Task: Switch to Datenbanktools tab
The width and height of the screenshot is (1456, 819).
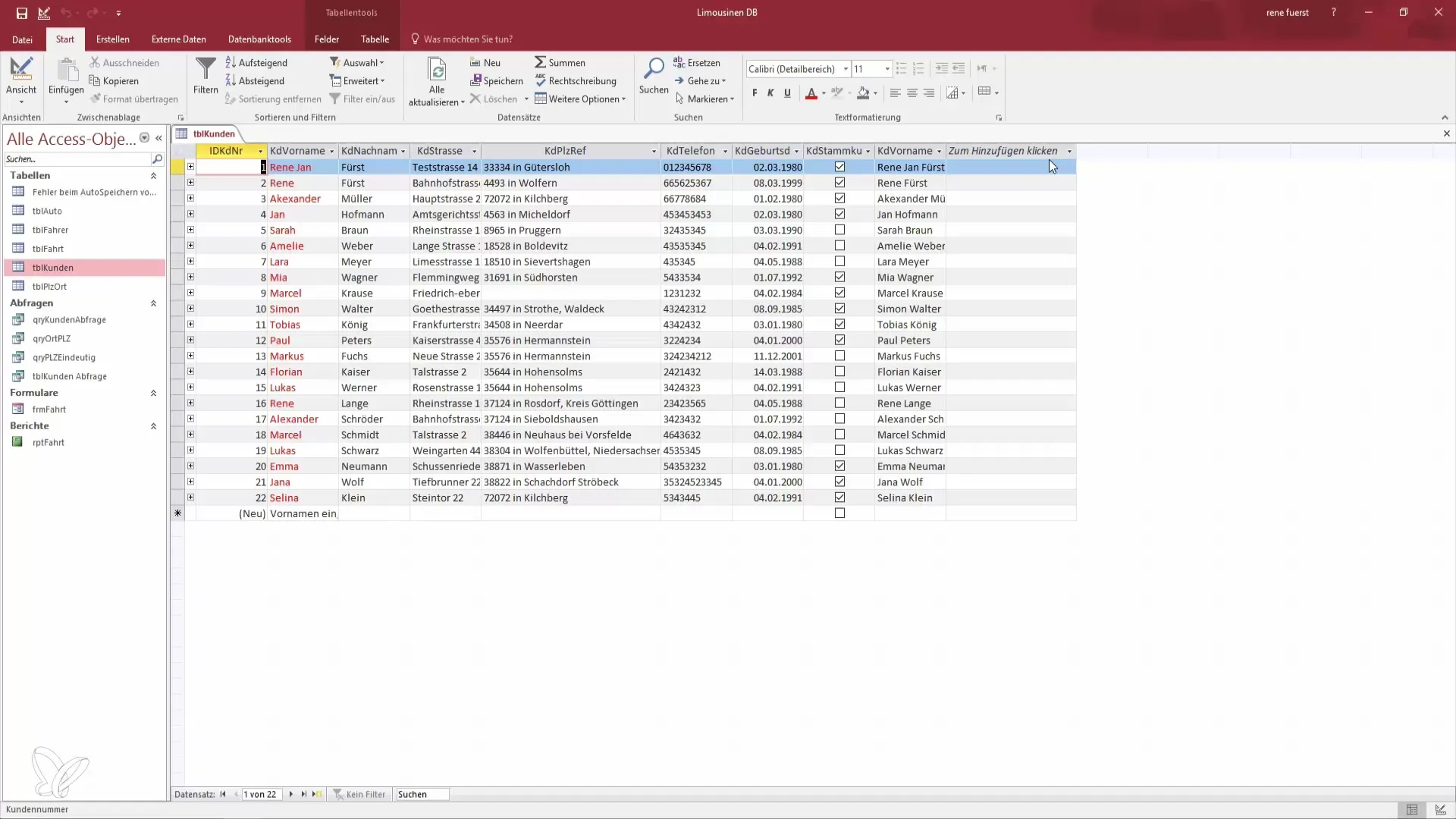Action: click(259, 39)
